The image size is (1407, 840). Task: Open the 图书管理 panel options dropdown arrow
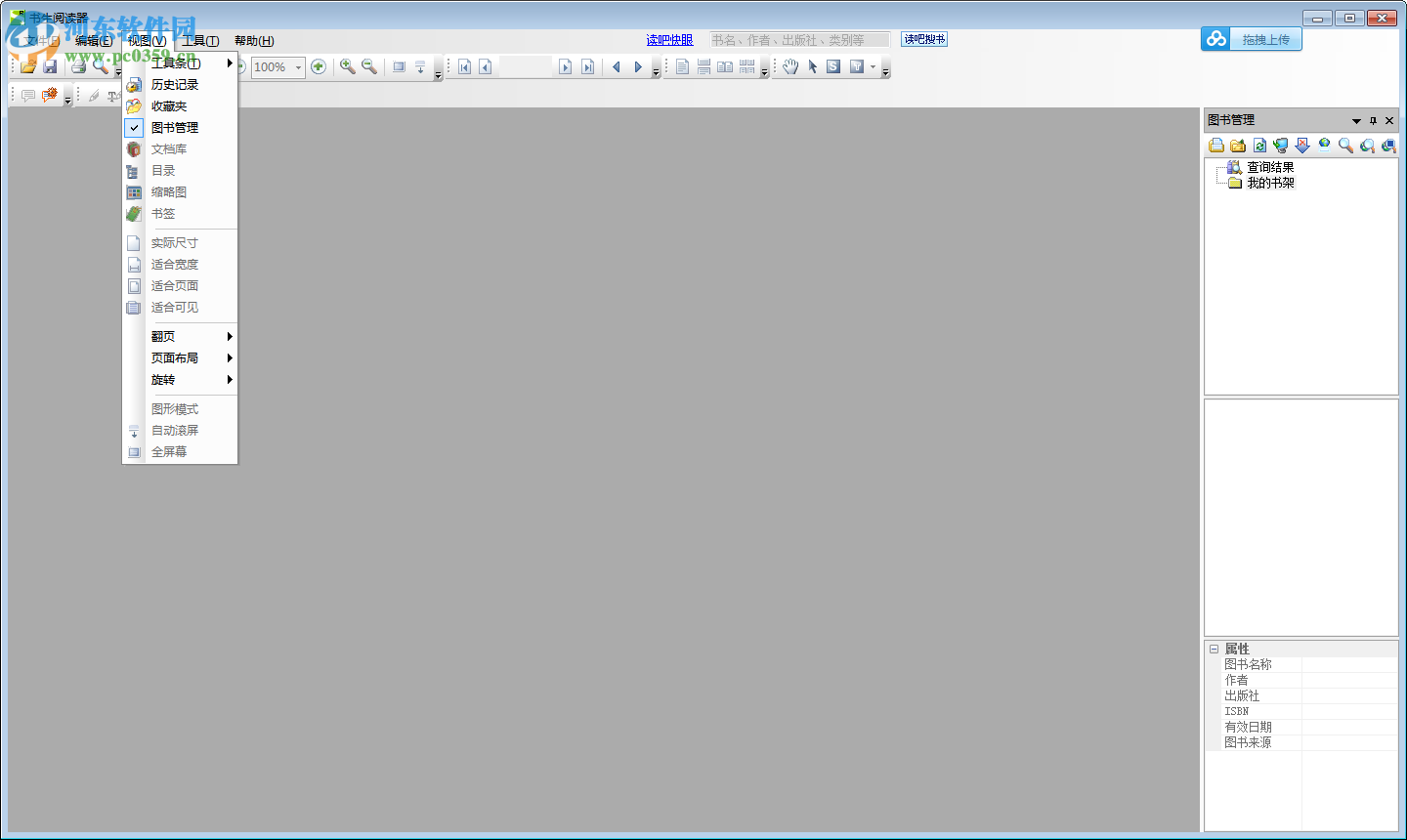[x=1356, y=120]
